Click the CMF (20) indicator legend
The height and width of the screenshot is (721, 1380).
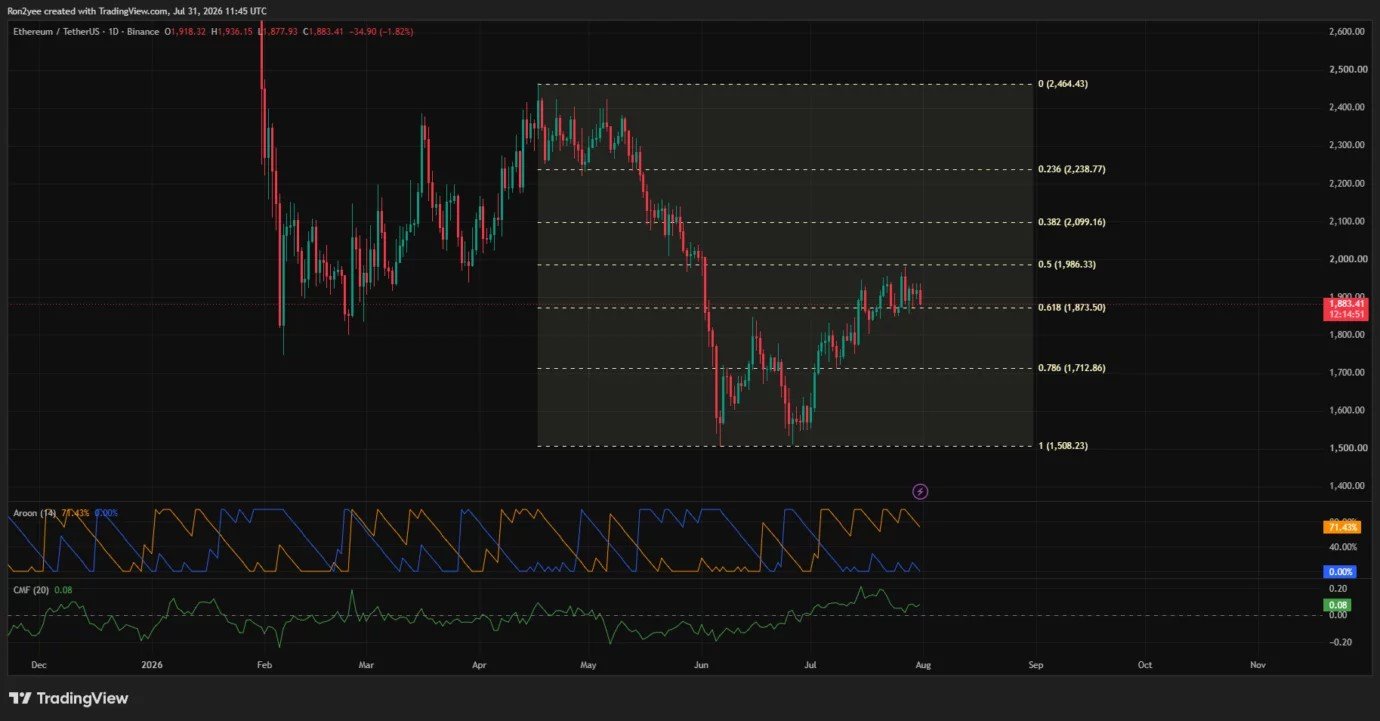pos(32,590)
